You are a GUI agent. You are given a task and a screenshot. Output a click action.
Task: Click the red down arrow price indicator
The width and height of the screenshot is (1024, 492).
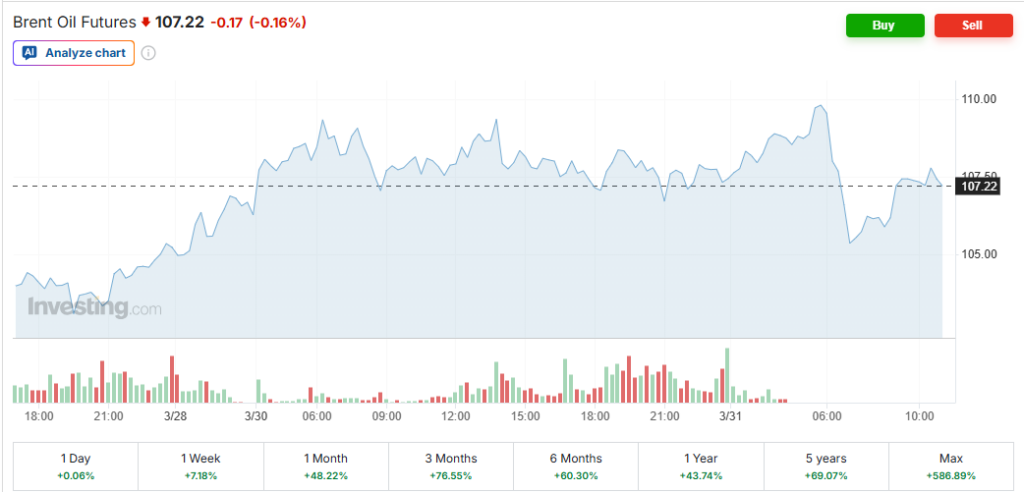click(146, 22)
